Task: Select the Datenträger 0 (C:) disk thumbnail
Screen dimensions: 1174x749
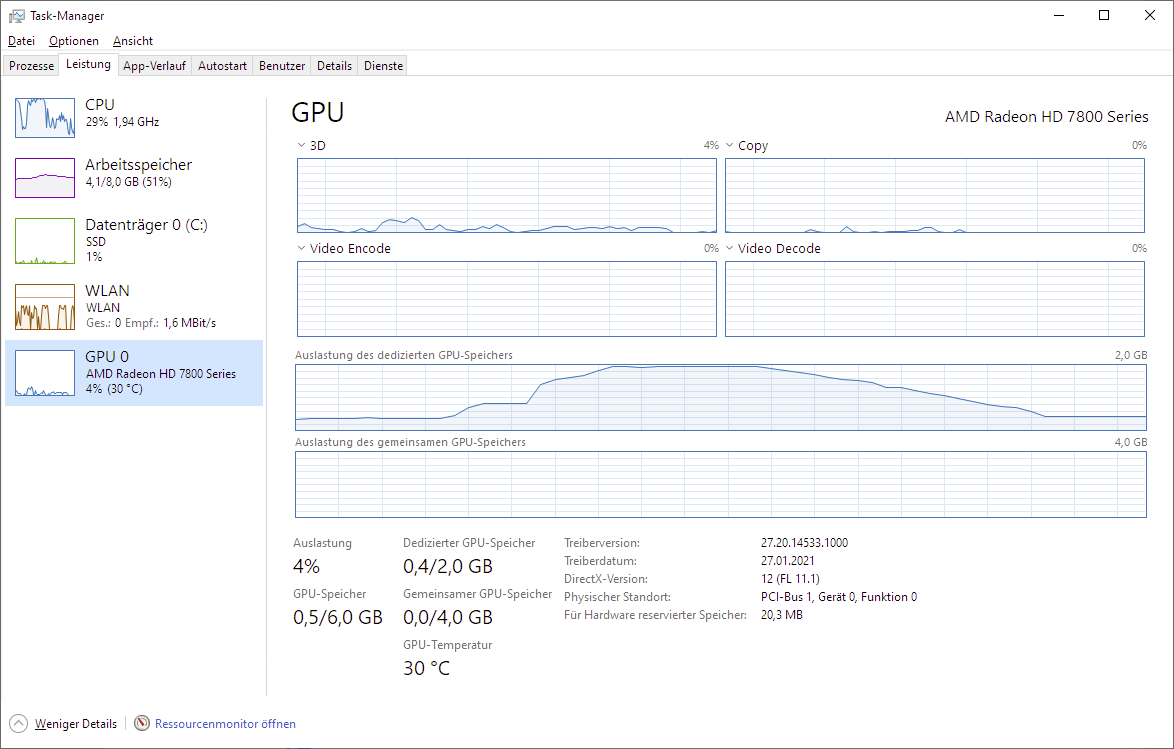Action: [x=45, y=240]
